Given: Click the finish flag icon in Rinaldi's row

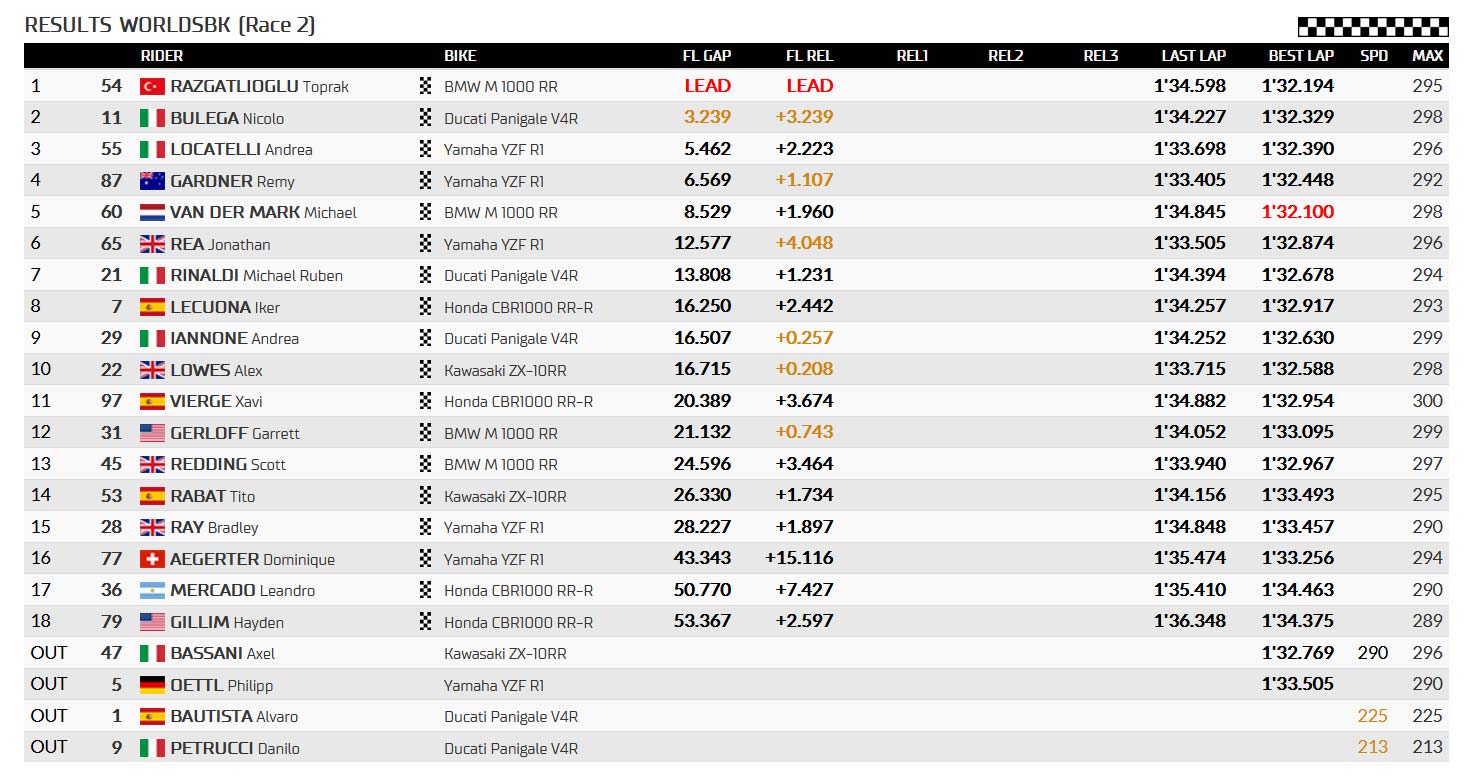Looking at the screenshot, I should pos(426,275).
